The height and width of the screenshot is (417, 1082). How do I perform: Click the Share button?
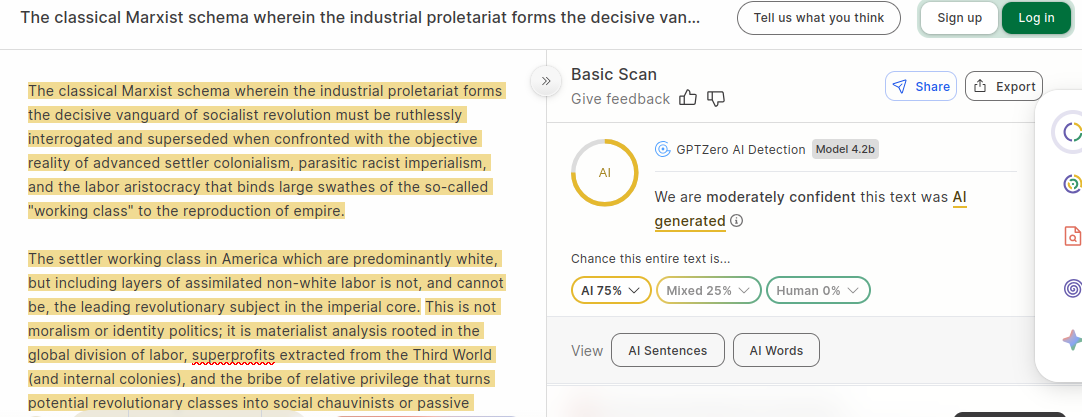(921, 87)
